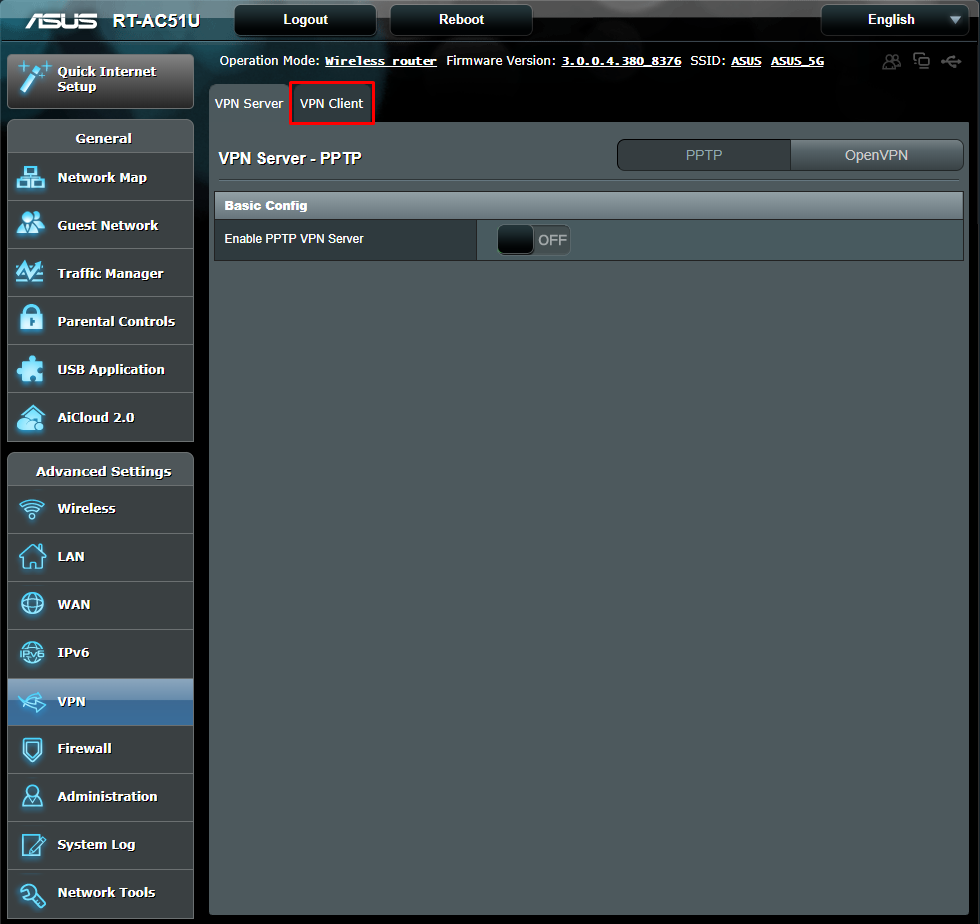Select the OpenVPN tab
Screen dimensions: 980x924
pos(876,155)
